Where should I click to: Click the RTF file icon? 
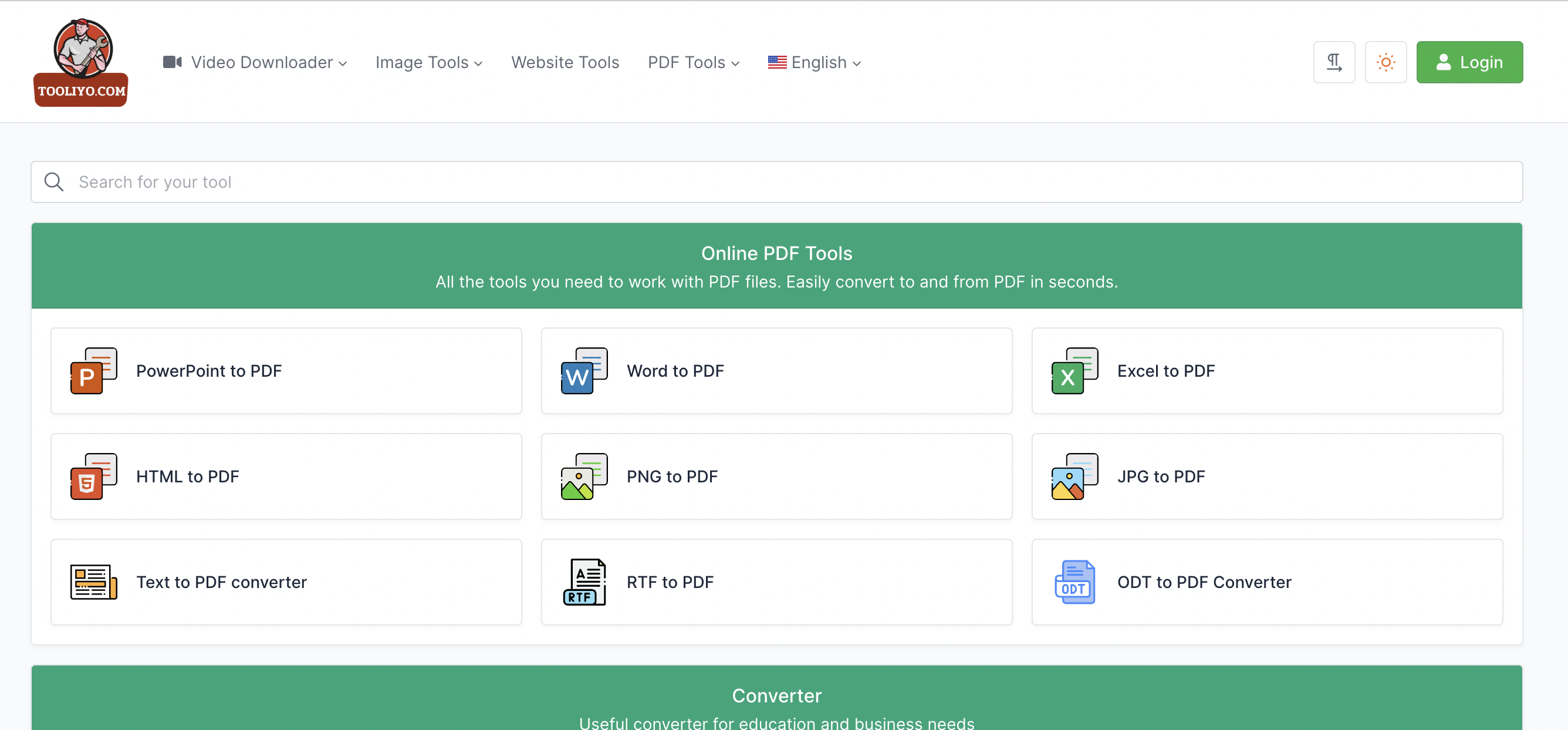[x=584, y=582]
